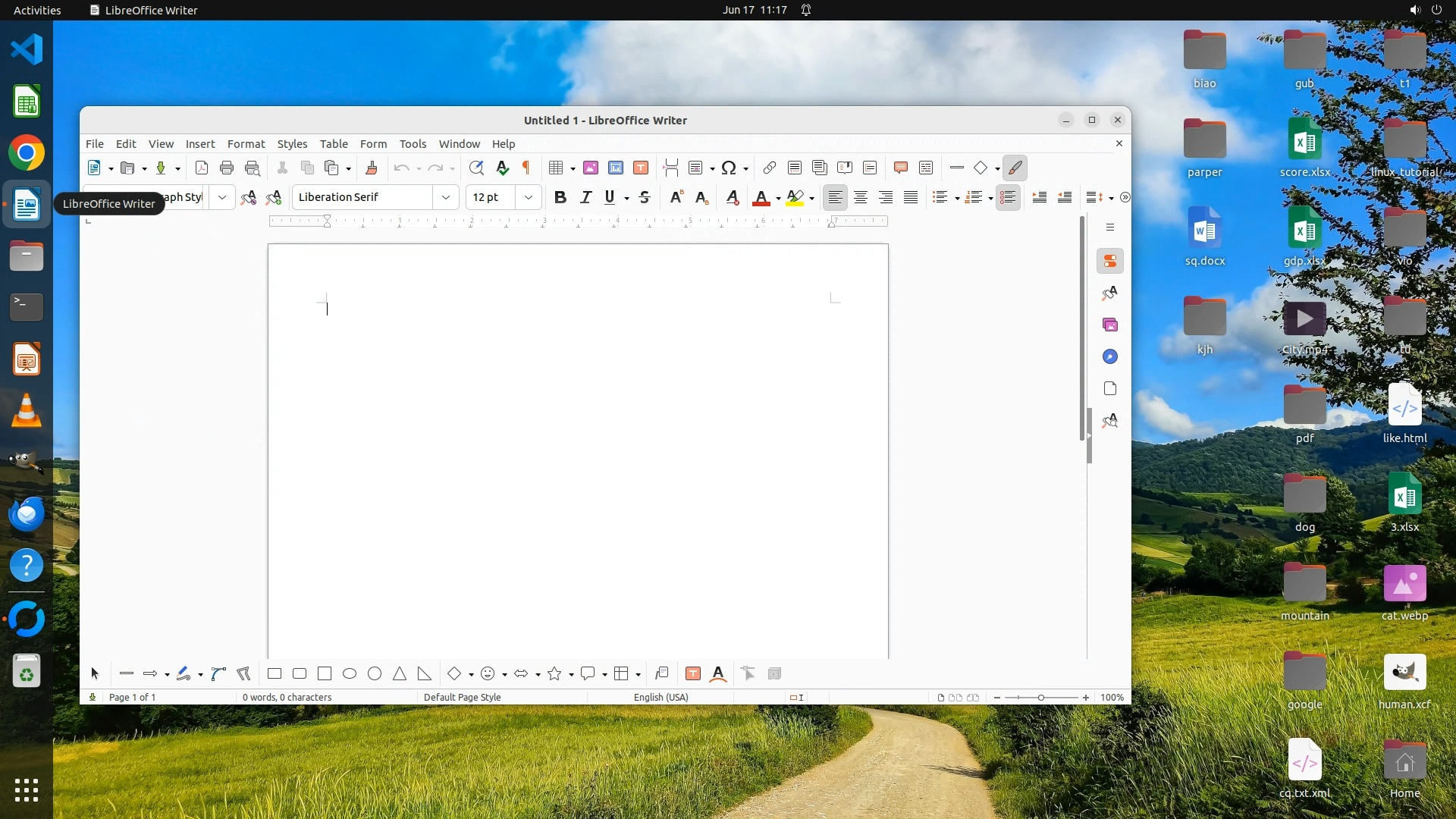This screenshot has height=819, width=1456.
Task: Click the English (USA) language status
Action: 661,698
